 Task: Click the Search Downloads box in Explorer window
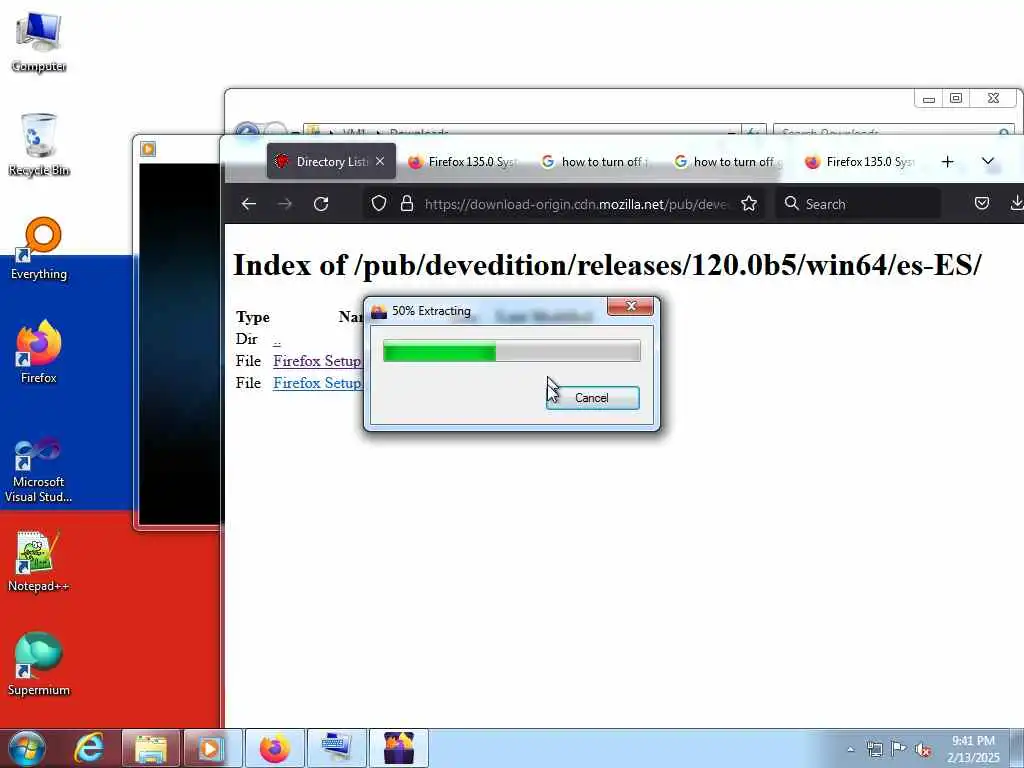893,131
